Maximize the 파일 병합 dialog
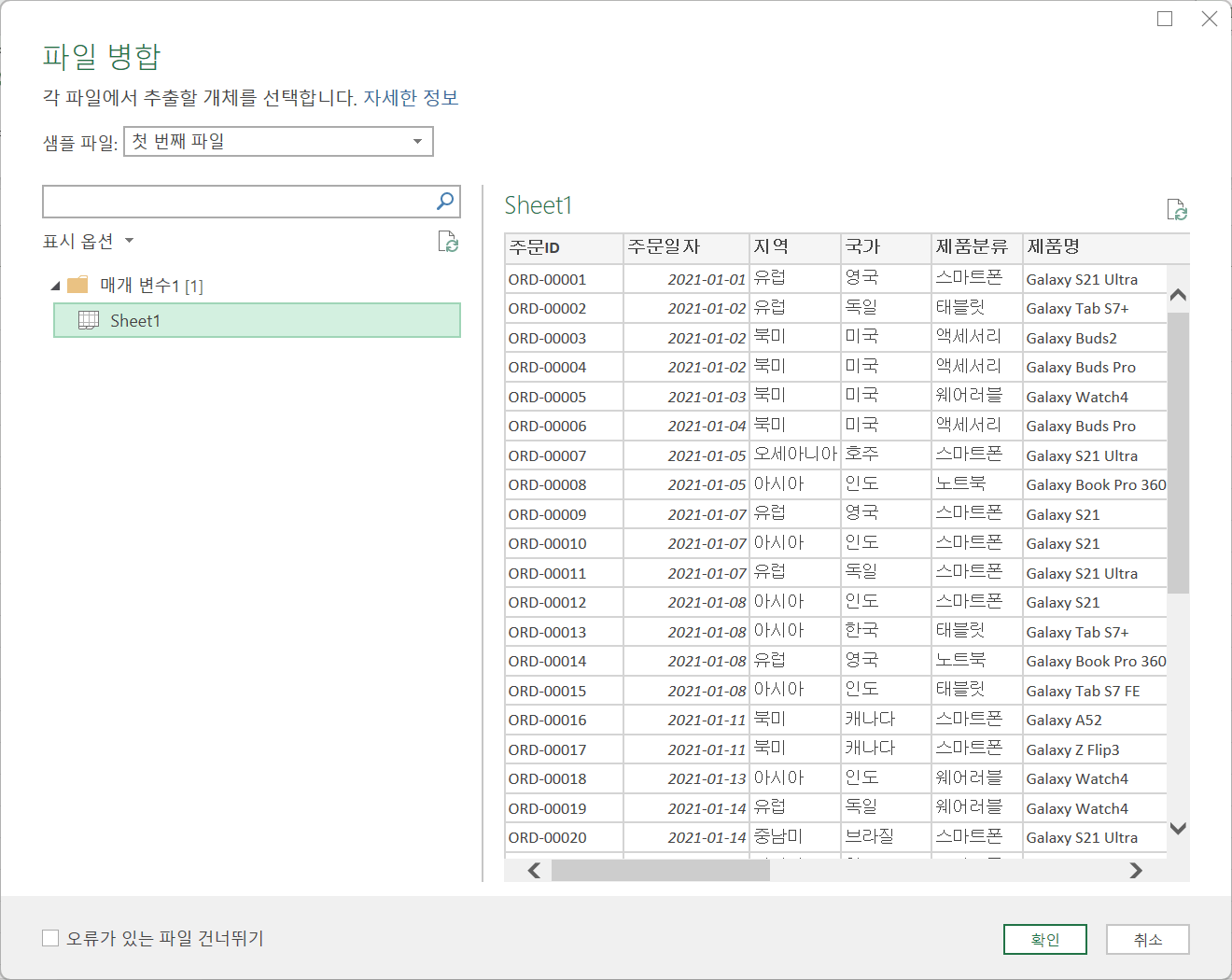Viewport: 1232px width, 980px height. [1165, 19]
